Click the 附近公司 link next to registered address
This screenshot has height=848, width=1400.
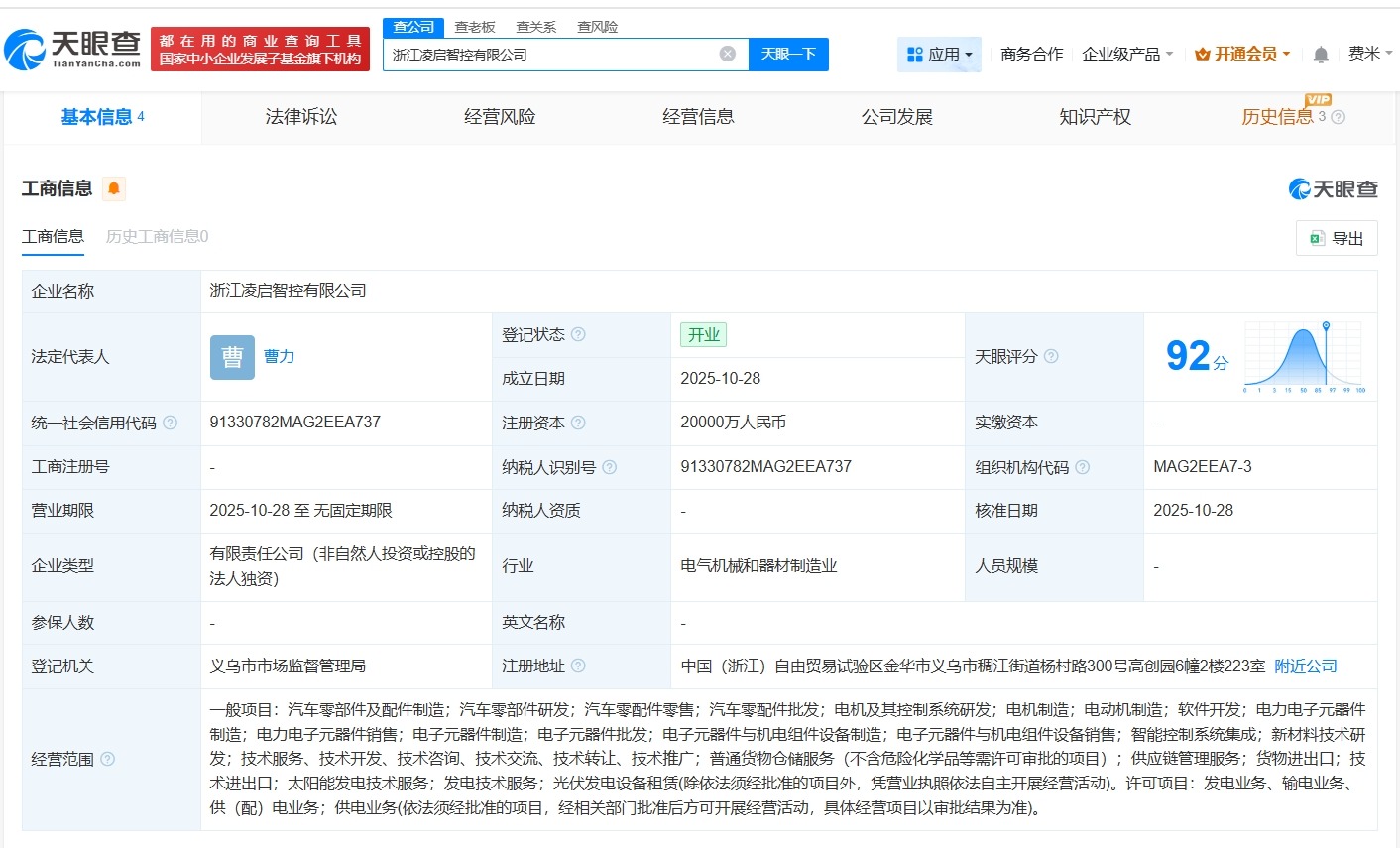pyautogui.click(x=1305, y=666)
